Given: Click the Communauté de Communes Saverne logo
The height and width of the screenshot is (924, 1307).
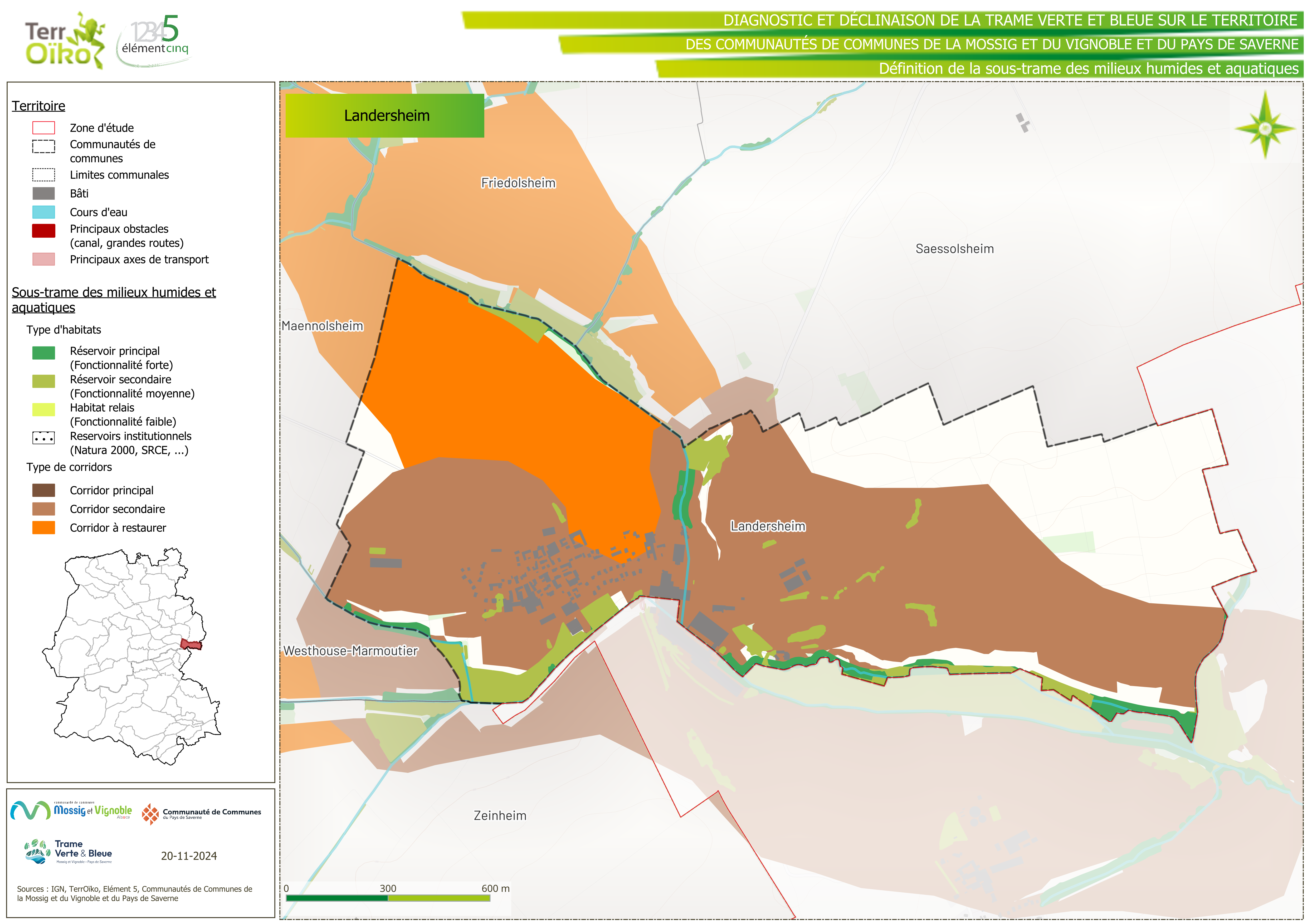Looking at the screenshot, I should (x=202, y=814).
